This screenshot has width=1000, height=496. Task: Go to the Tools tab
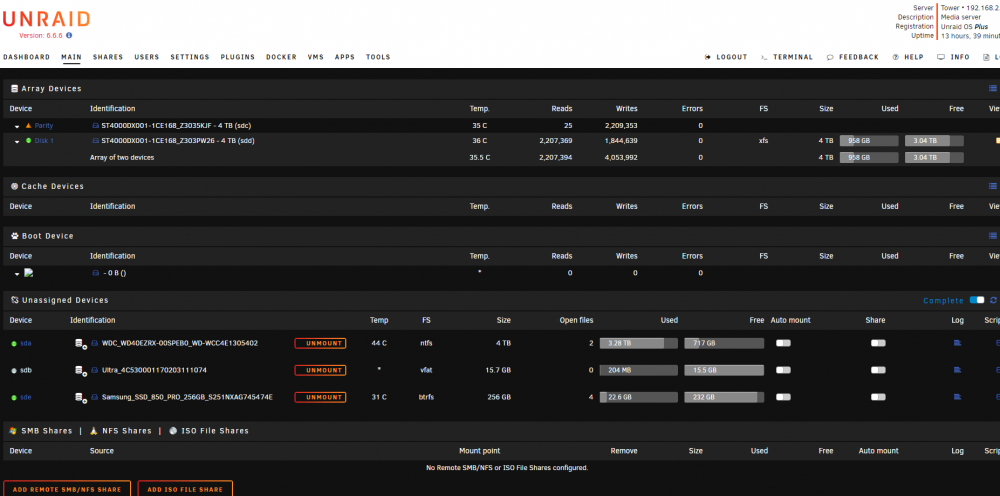pyautogui.click(x=378, y=57)
